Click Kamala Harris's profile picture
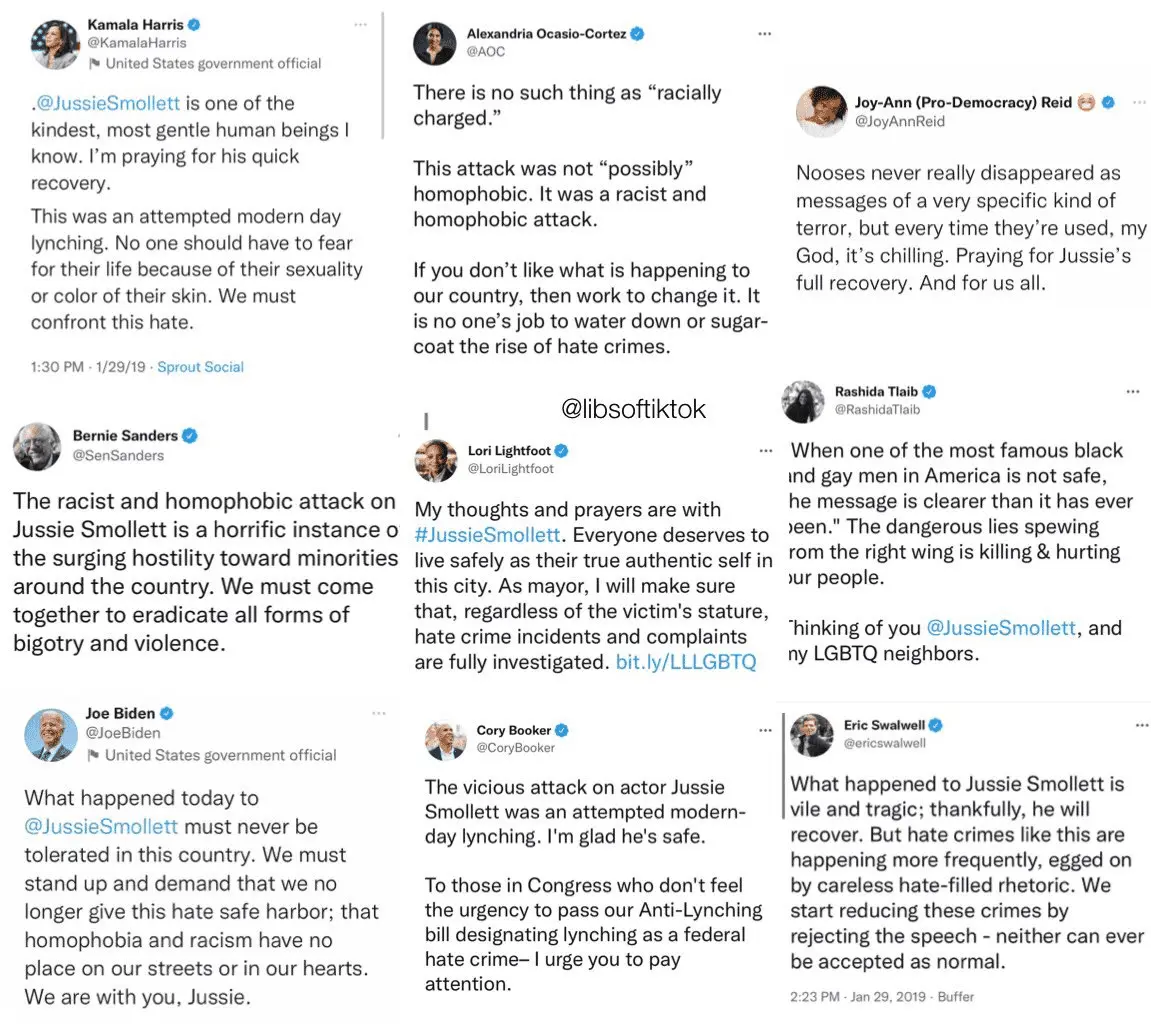This screenshot has width=1151, height=1028. (x=55, y=43)
